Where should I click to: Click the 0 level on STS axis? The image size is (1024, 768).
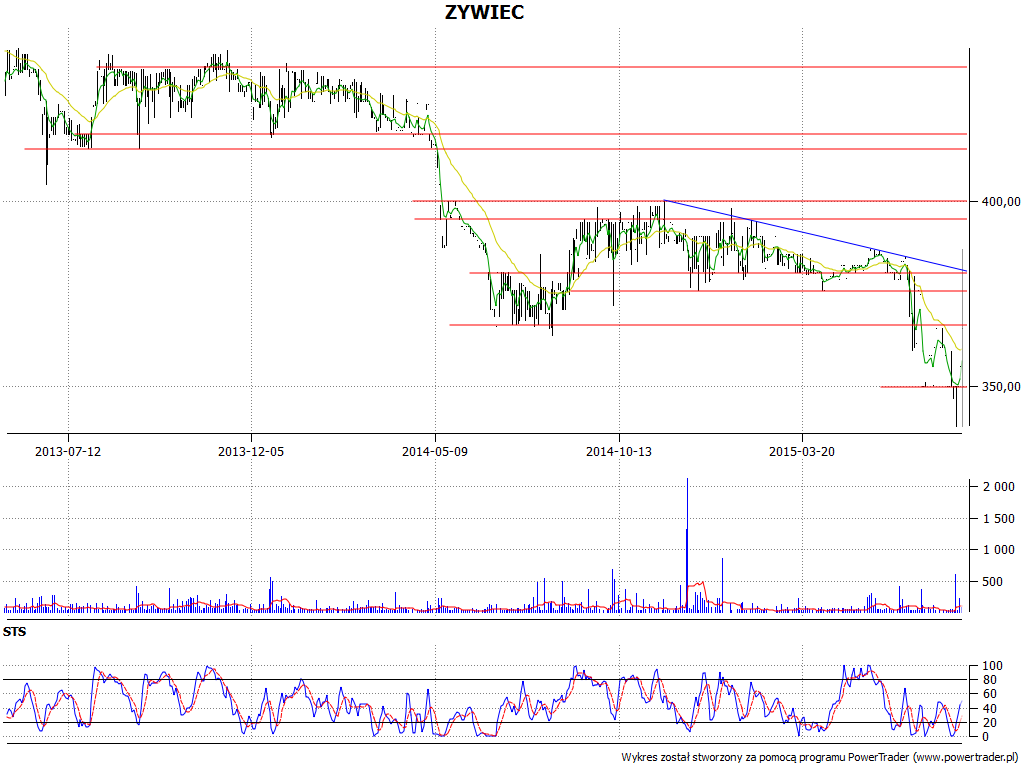click(986, 737)
